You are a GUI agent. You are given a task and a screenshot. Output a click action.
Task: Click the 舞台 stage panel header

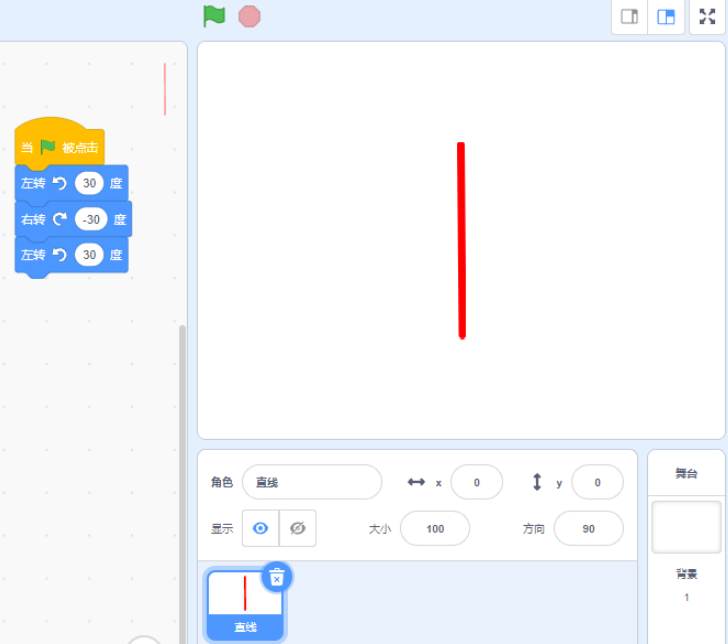[686, 473]
